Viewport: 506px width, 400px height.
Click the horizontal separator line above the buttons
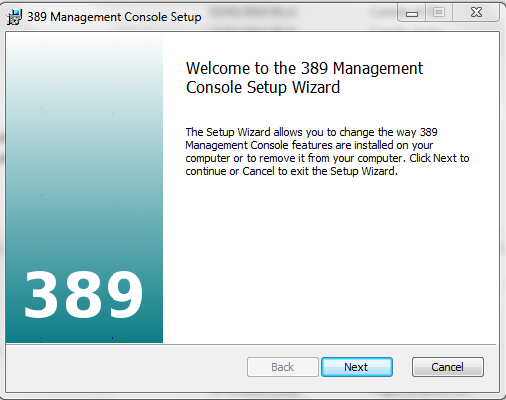coord(253,344)
